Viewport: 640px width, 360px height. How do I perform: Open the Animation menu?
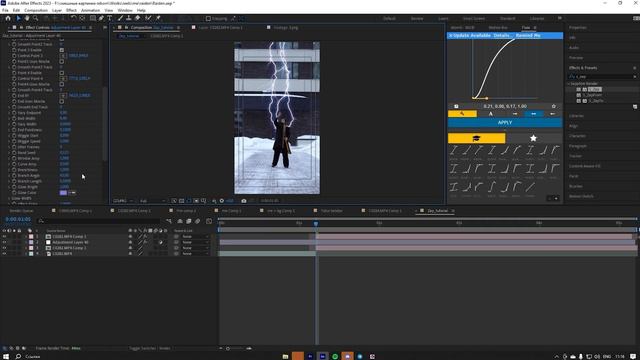pos(90,10)
